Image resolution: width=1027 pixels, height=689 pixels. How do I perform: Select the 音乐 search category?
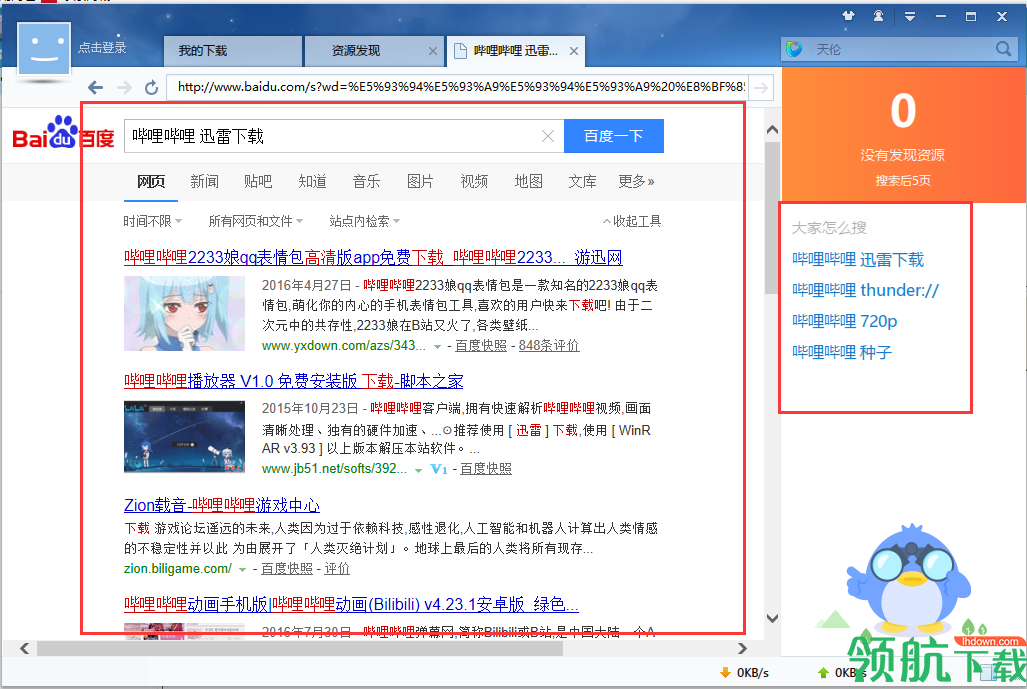tap(366, 181)
